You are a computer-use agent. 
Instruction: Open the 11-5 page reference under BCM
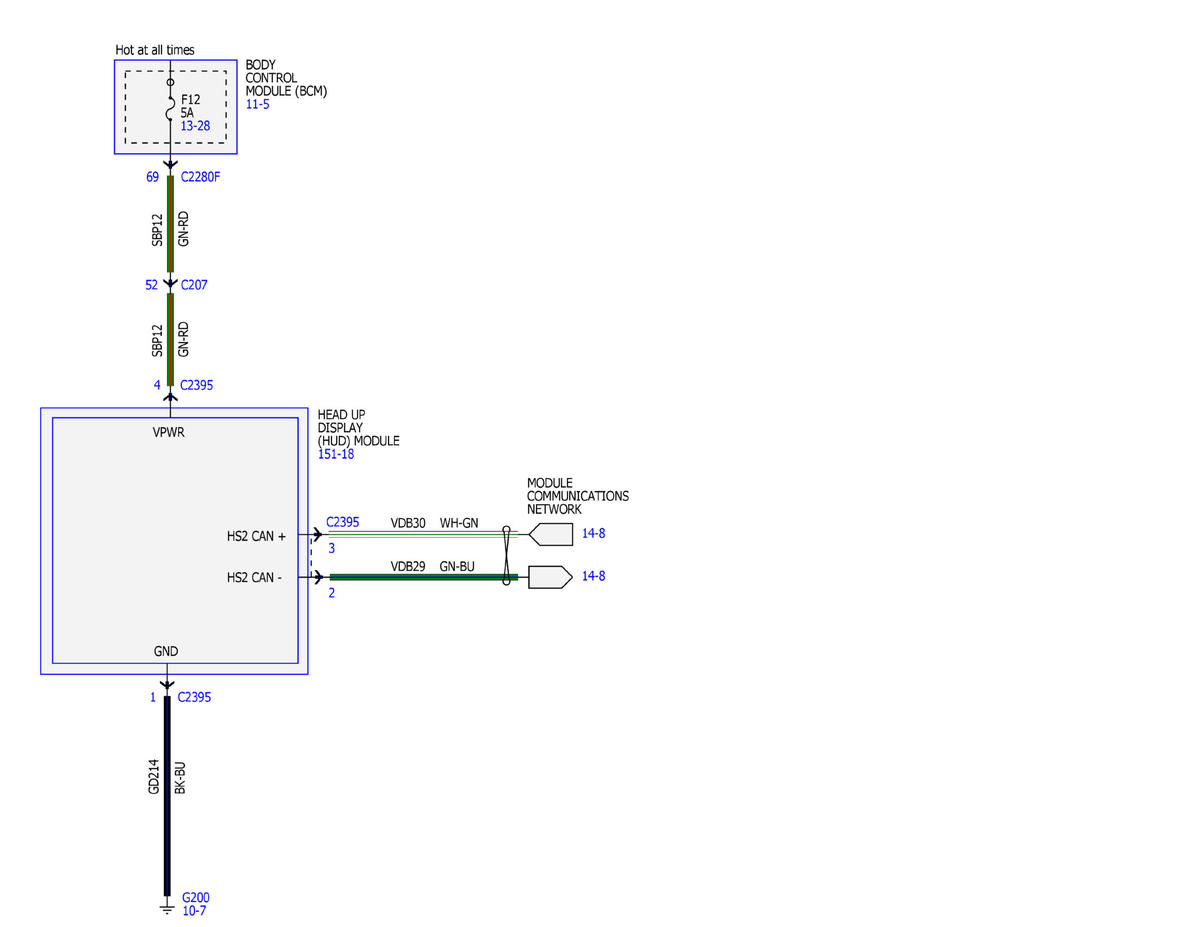coord(257,104)
